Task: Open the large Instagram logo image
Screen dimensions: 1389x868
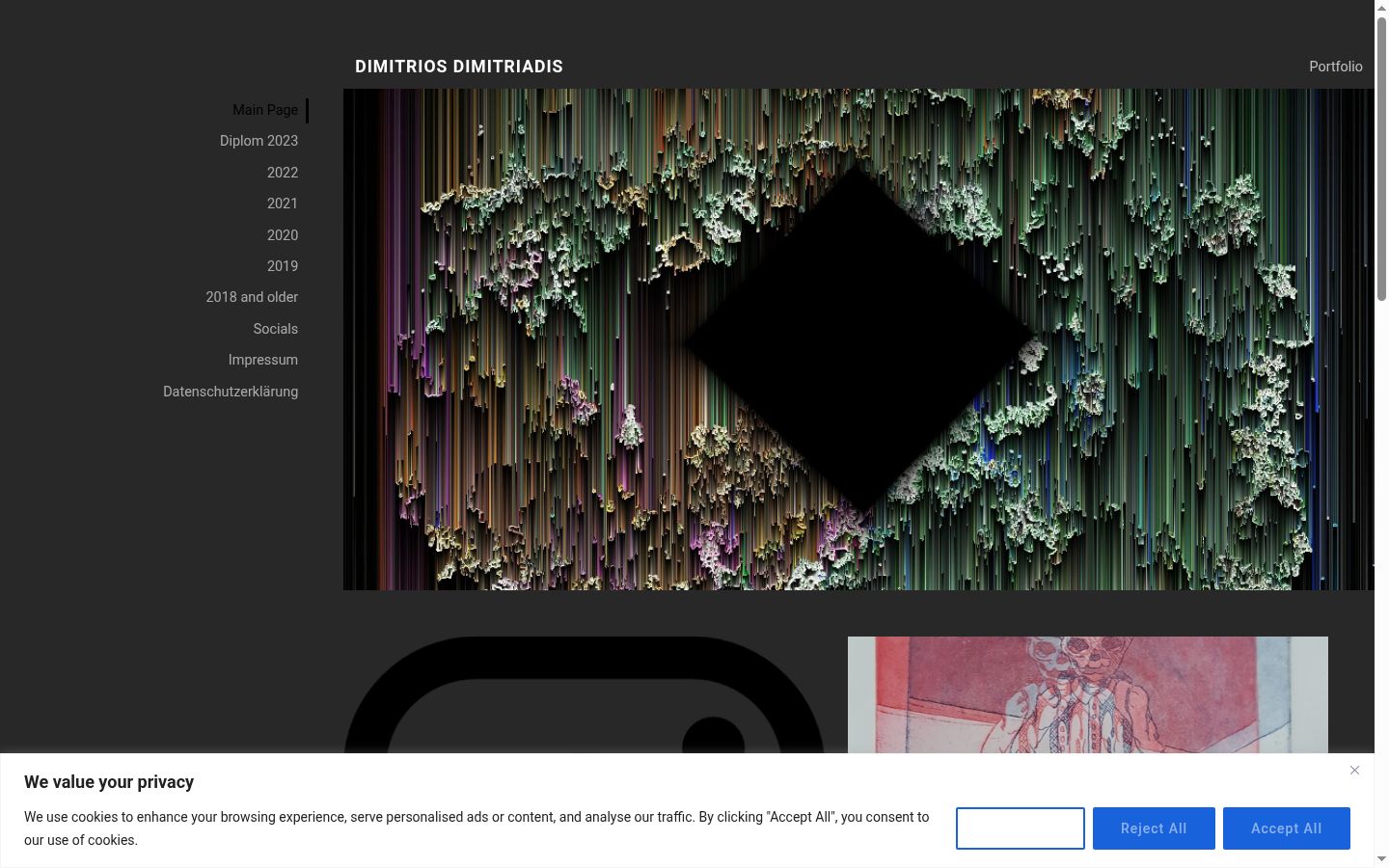Action: pyautogui.click(x=584, y=695)
